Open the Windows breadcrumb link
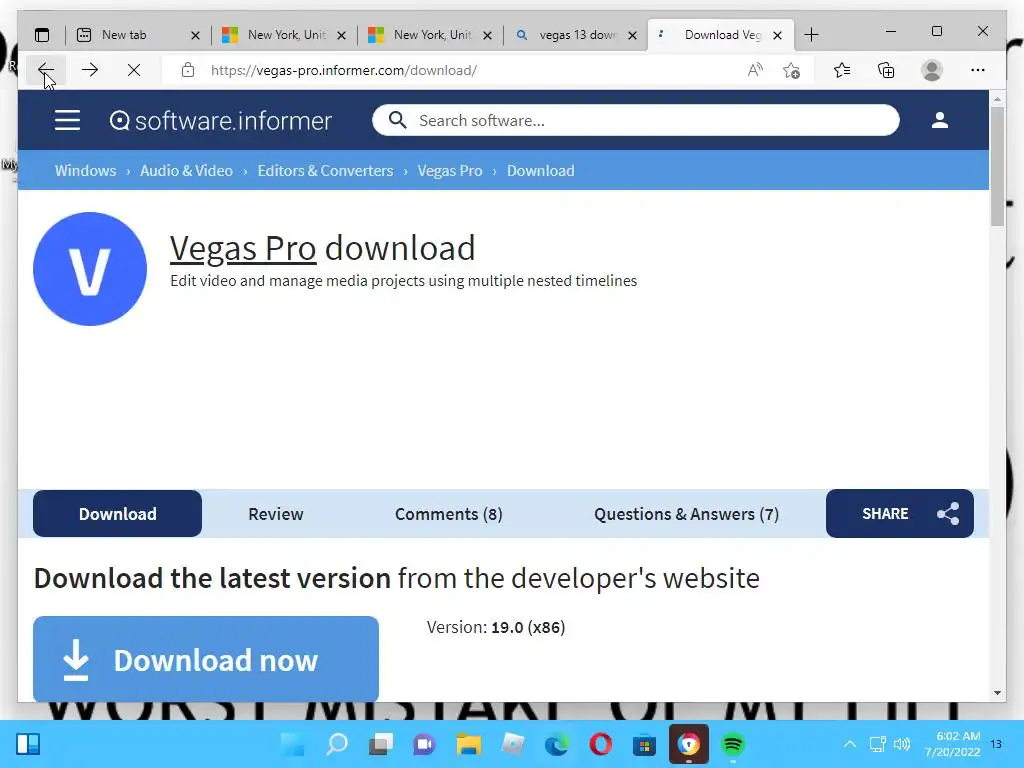Image resolution: width=1024 pixels, height=768 pixels. click(x=86, y=170)
